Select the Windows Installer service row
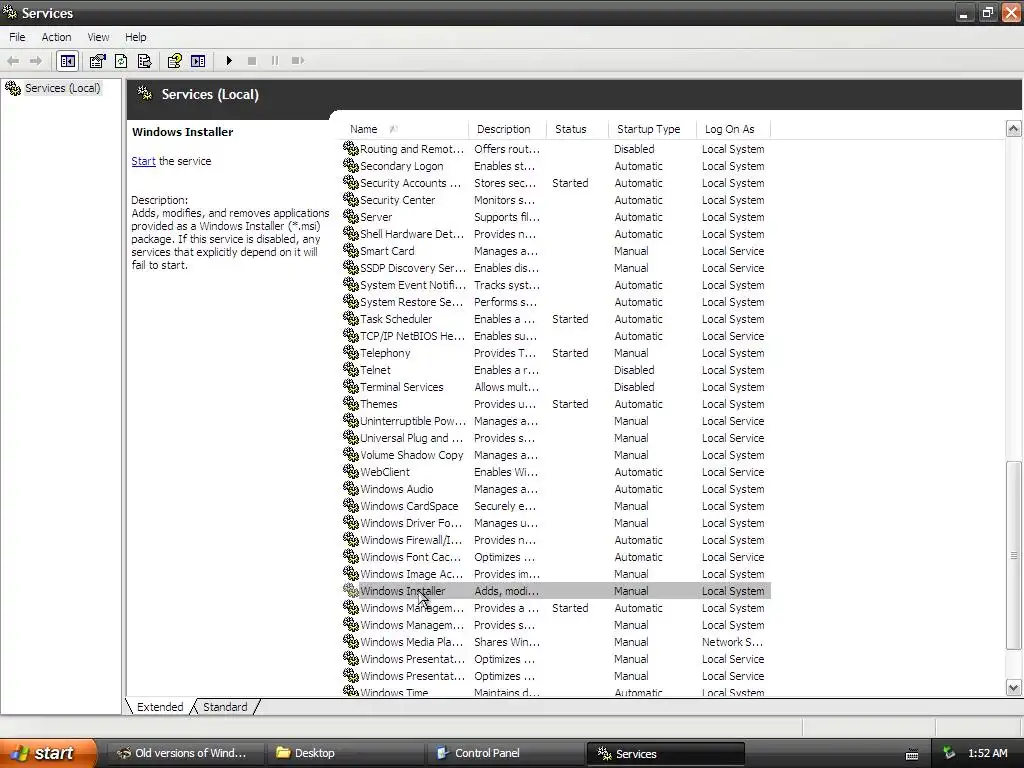Viewport: 1024px width, 768px height. pyautogui.click(x=556, y=591)
